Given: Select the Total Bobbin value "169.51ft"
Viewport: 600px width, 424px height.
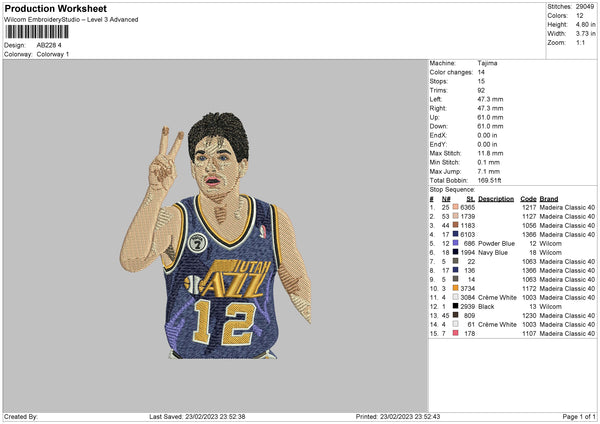Looking at the screenshot, I should (489, 180).
